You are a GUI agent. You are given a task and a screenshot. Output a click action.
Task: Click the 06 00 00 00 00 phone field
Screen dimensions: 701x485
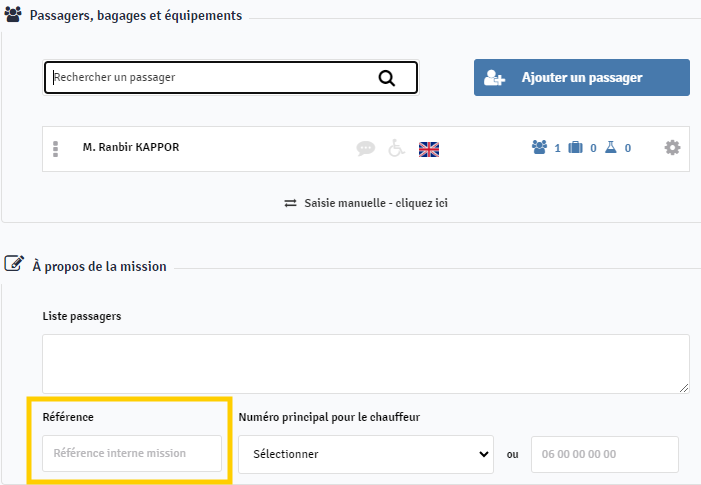(604, 454)
